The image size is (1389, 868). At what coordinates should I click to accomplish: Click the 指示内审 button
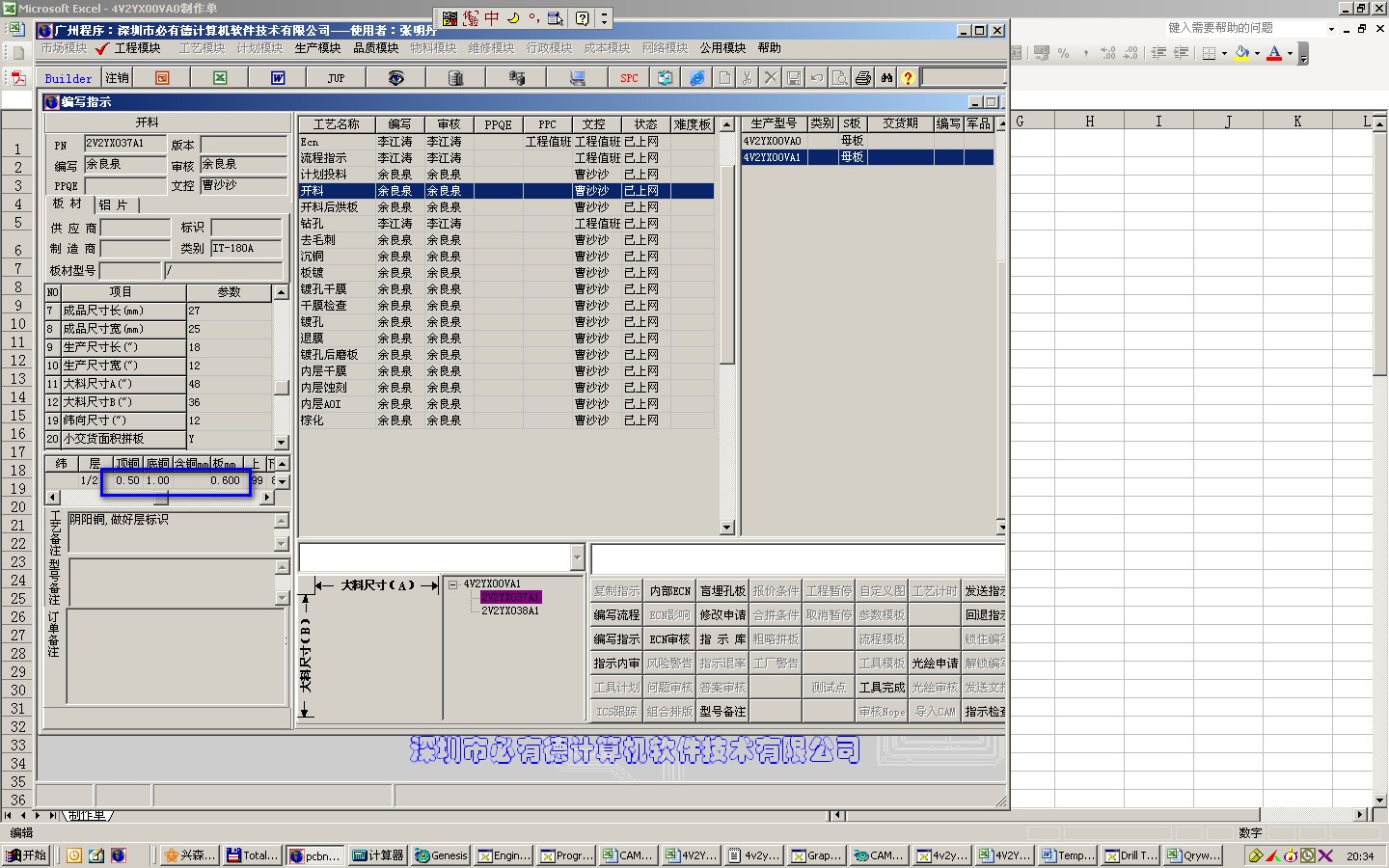(616, 664)
